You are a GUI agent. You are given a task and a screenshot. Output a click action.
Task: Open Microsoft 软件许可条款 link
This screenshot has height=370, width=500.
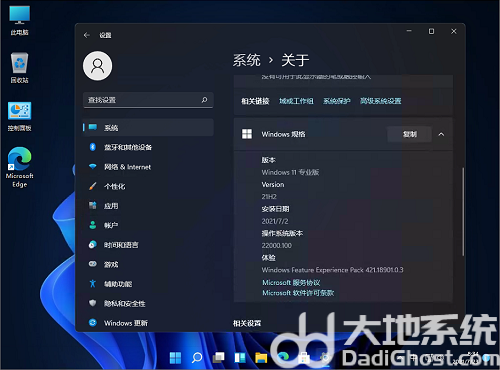298,293
